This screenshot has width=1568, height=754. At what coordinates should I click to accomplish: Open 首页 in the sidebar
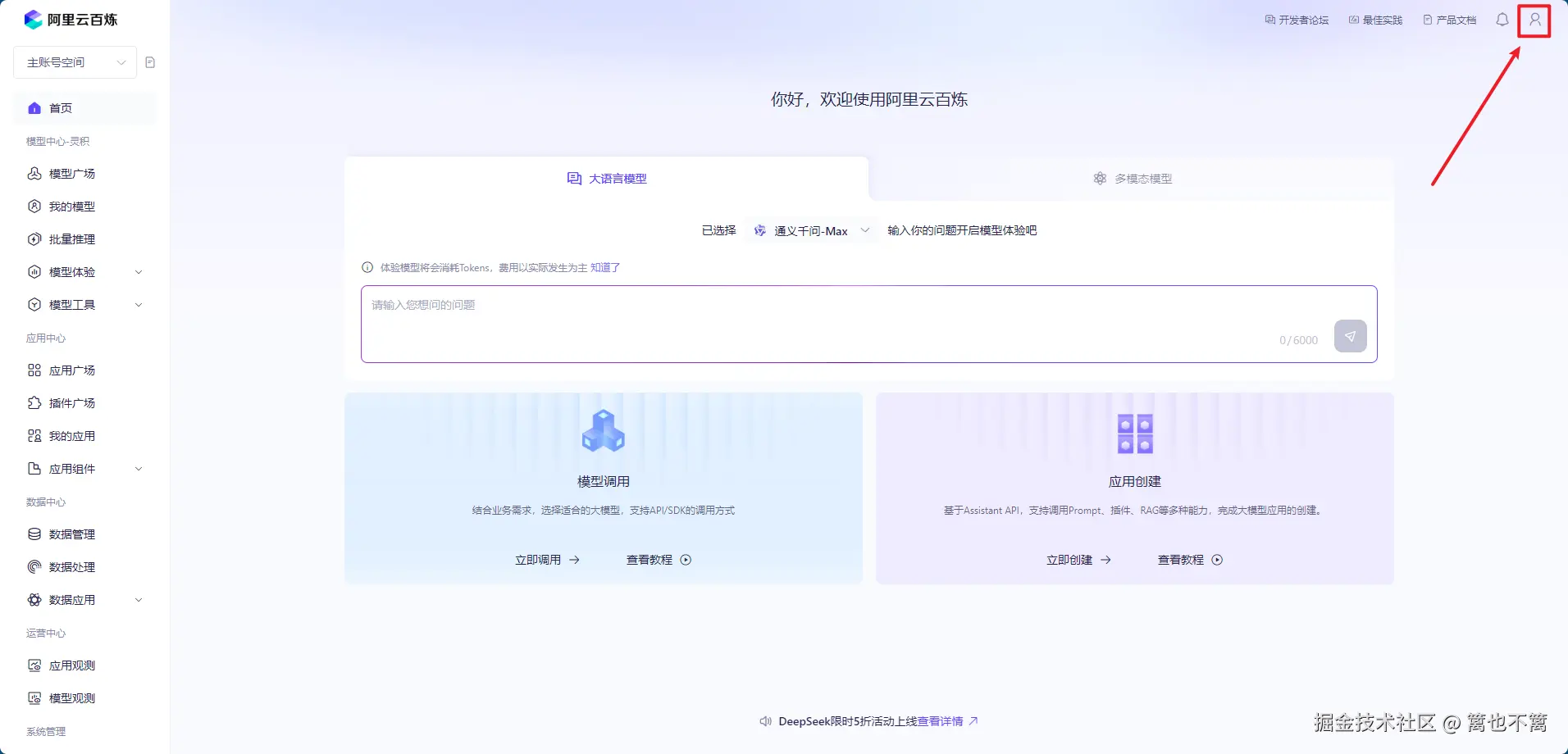point(84,108)
